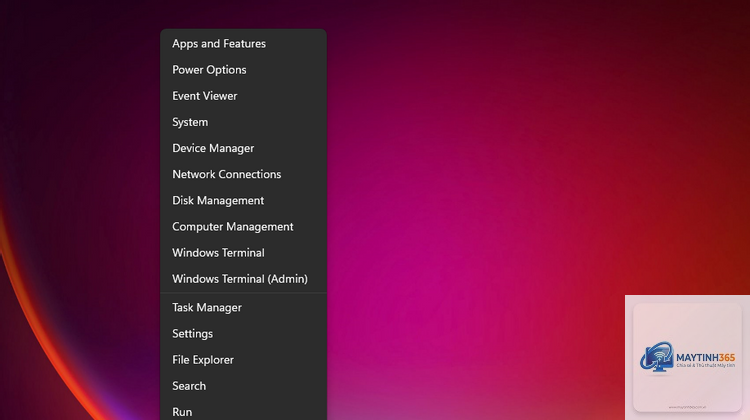Launch Event Viewer
Screen dimensions: 750x420
(243, 96)
